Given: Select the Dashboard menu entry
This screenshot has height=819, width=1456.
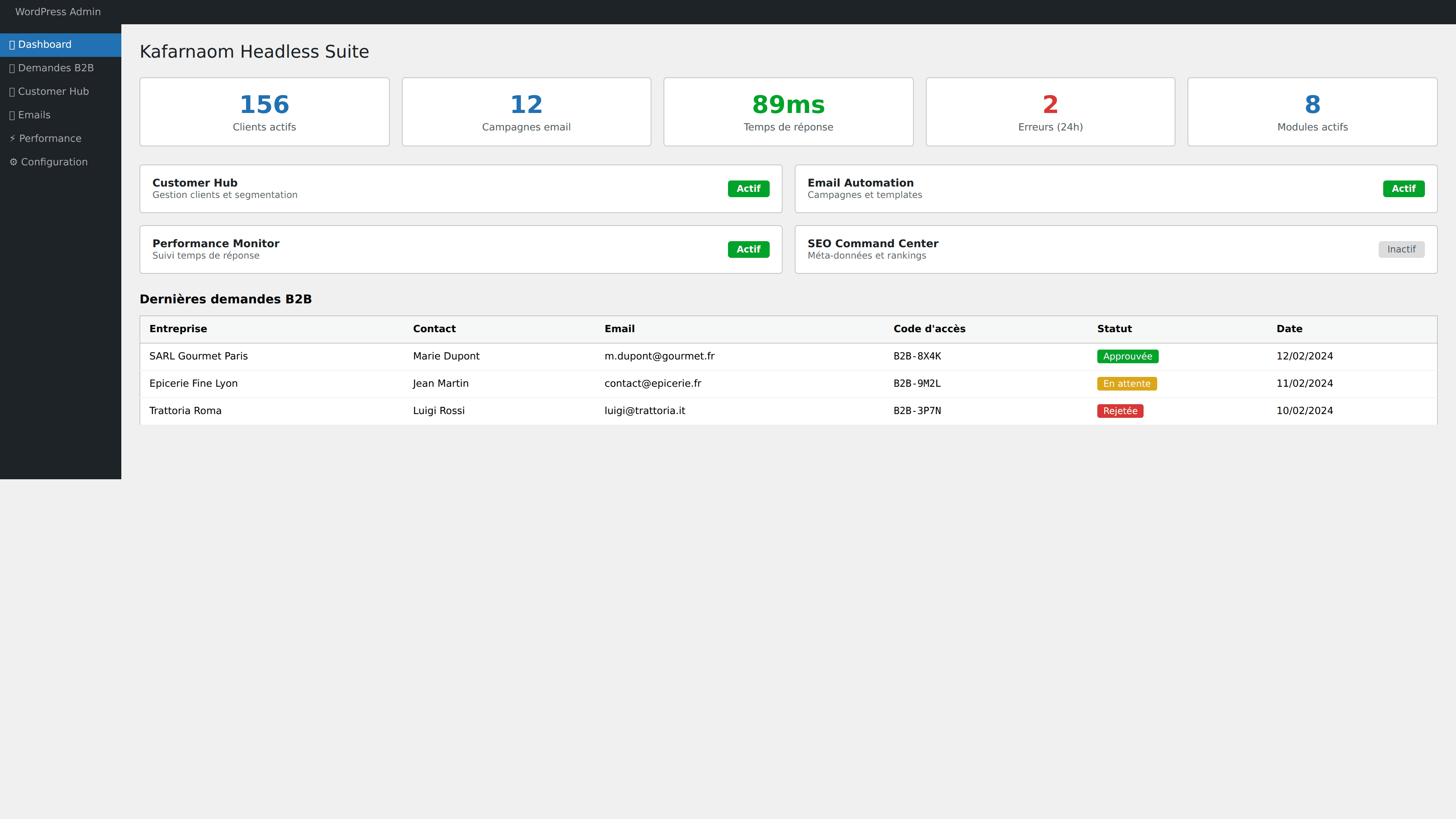Looking at the screenshot, I should pos(45,44).
